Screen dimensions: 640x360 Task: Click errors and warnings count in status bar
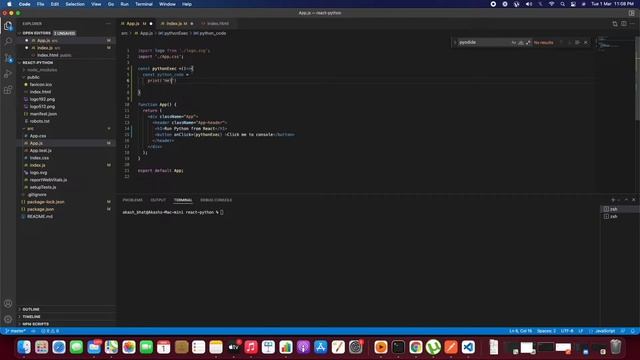pyautogui.click(x=50, y=331)
